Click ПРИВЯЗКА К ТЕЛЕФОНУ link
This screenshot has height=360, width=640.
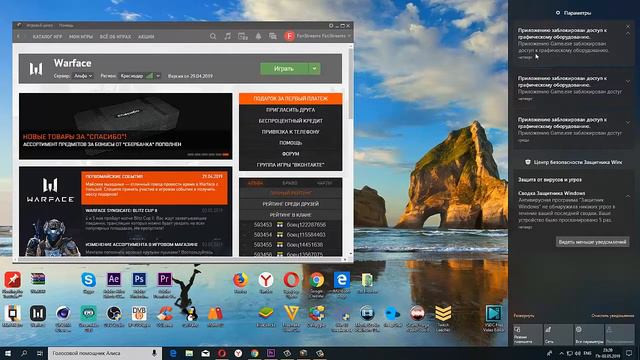pos(291,132)
